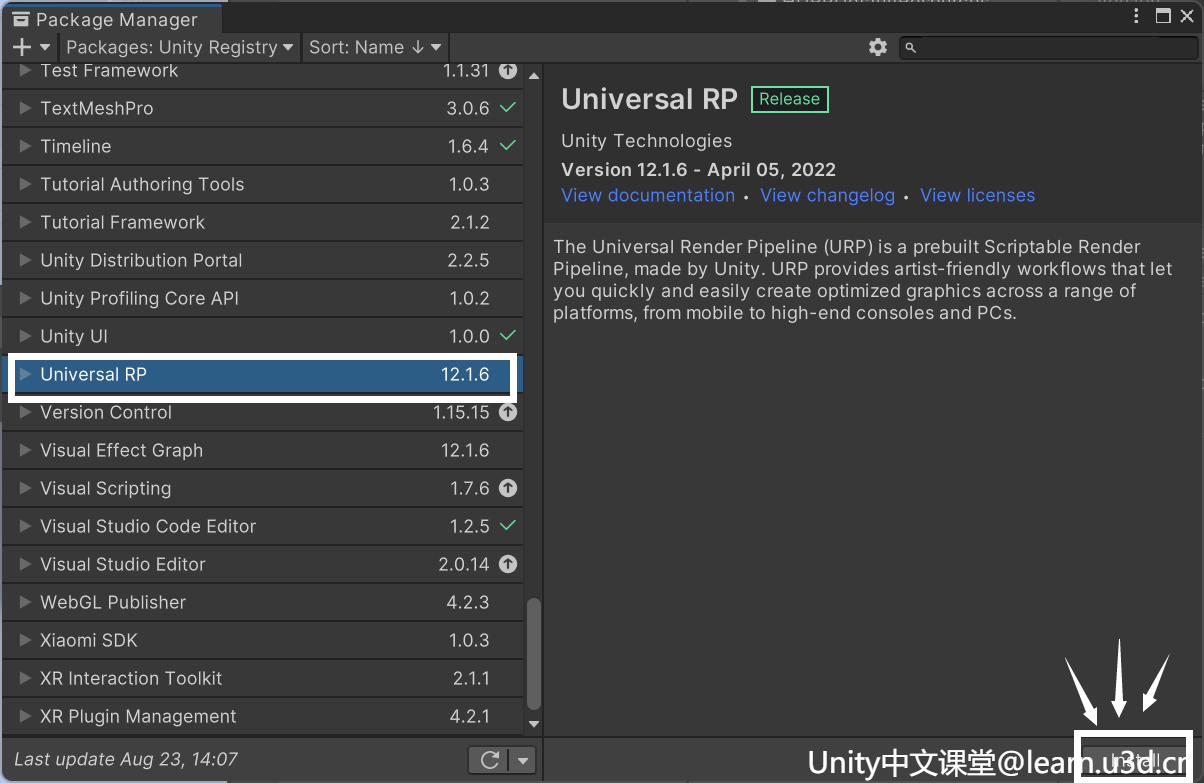Viewport: 1204px width, 783px height.
Task: Select the Visual Studio Code Editor package
Action: pyautogui.click(x=262, y=526)
